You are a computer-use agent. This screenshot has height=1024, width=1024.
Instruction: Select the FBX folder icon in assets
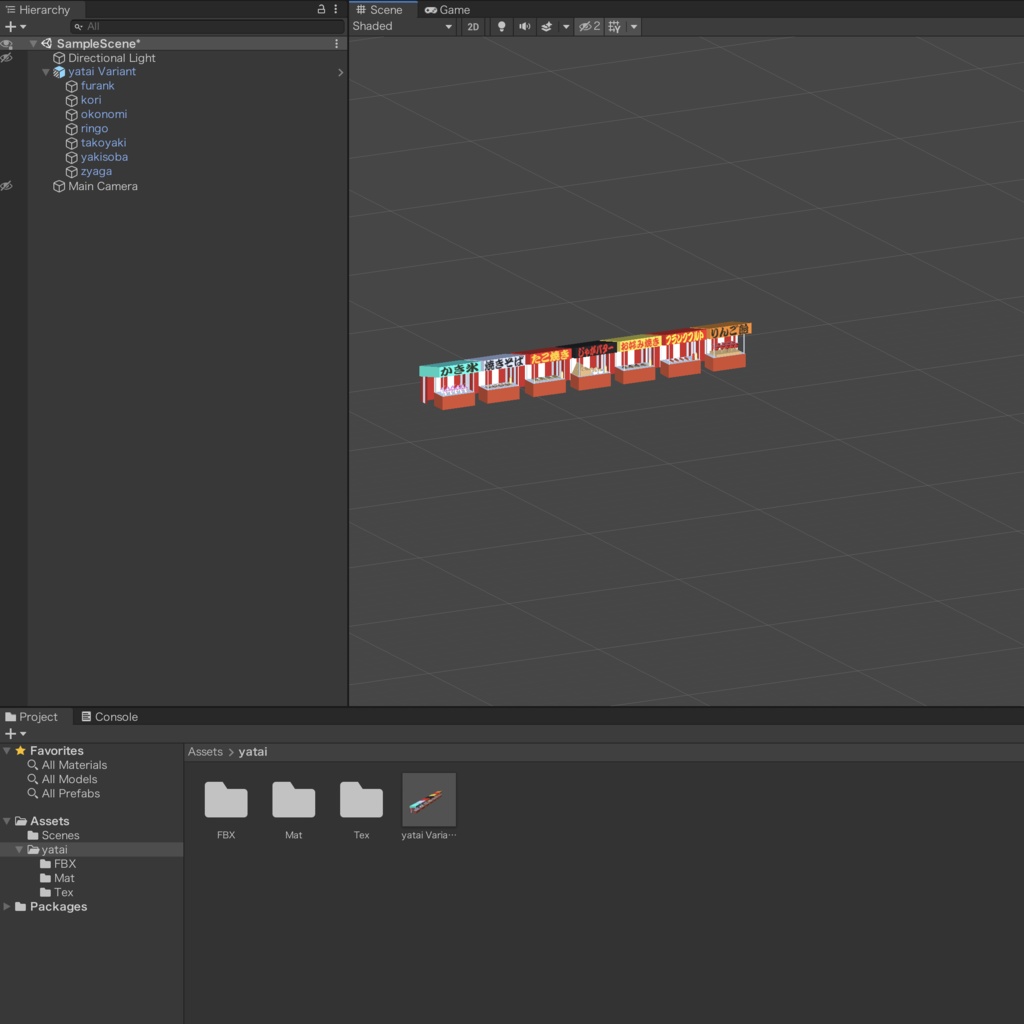tap(226, 800)
